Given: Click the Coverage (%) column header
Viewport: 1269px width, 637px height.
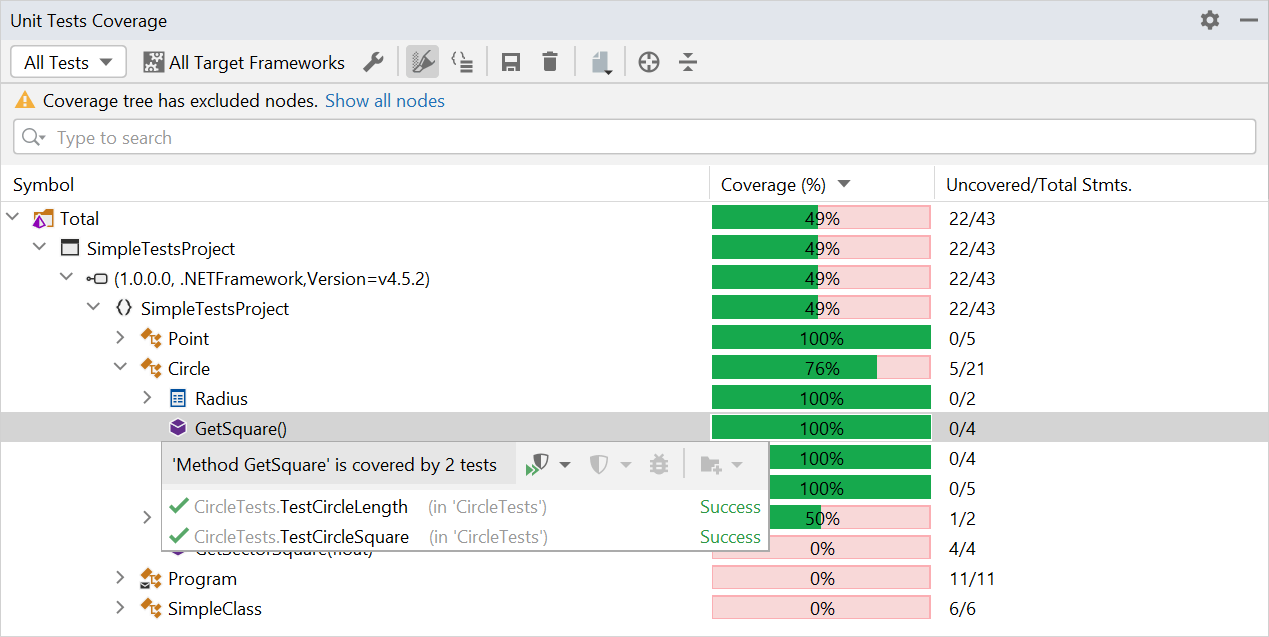Looking at the screenshot, I should [x=773, y=185].
